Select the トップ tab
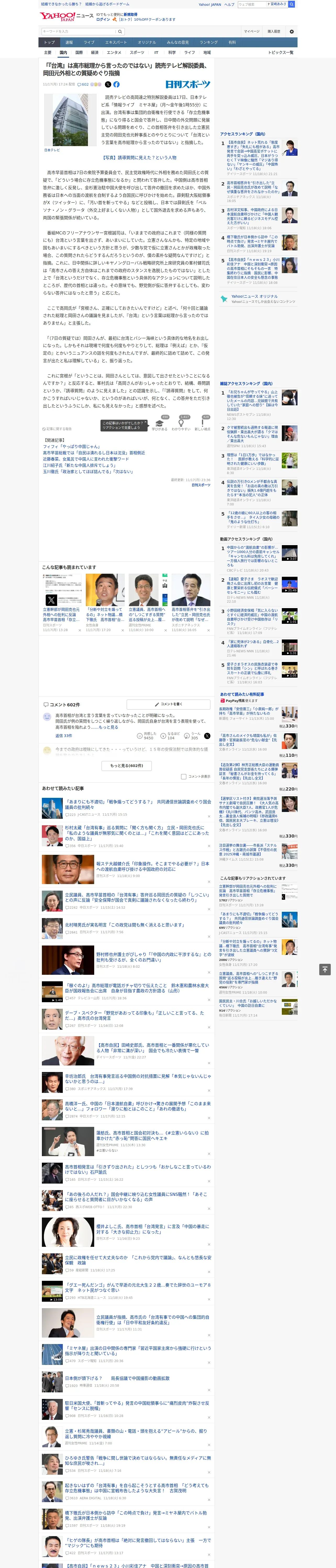Viewport: 336px width, 1568px height. (49, 42)
